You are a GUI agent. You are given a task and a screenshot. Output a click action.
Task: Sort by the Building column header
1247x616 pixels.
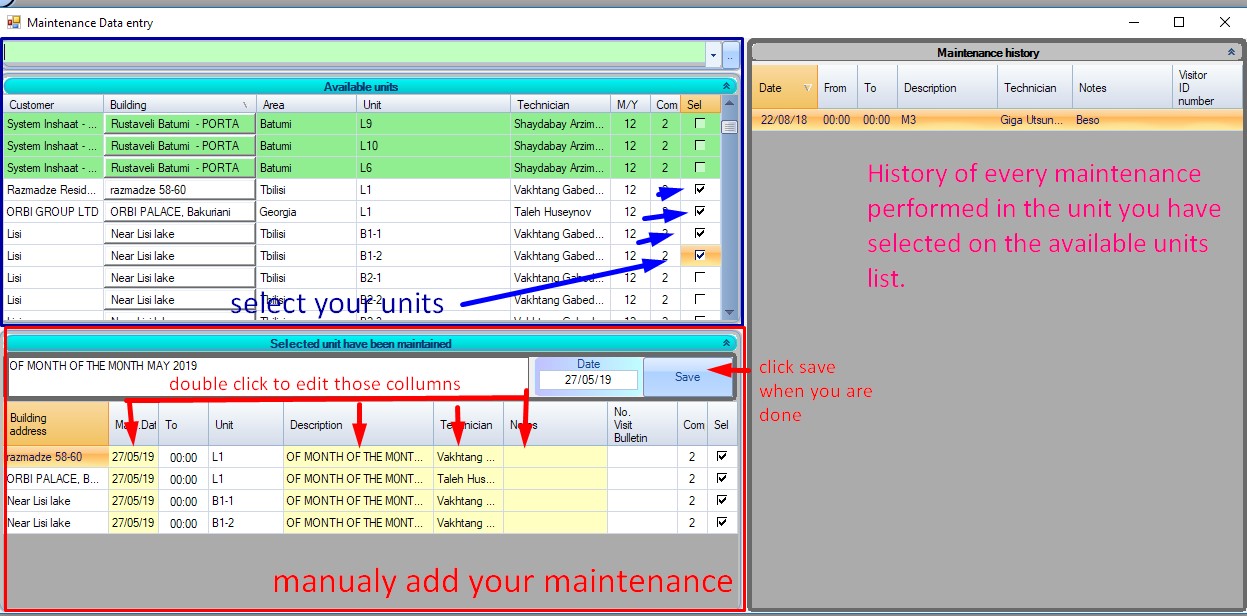[180, 105]
